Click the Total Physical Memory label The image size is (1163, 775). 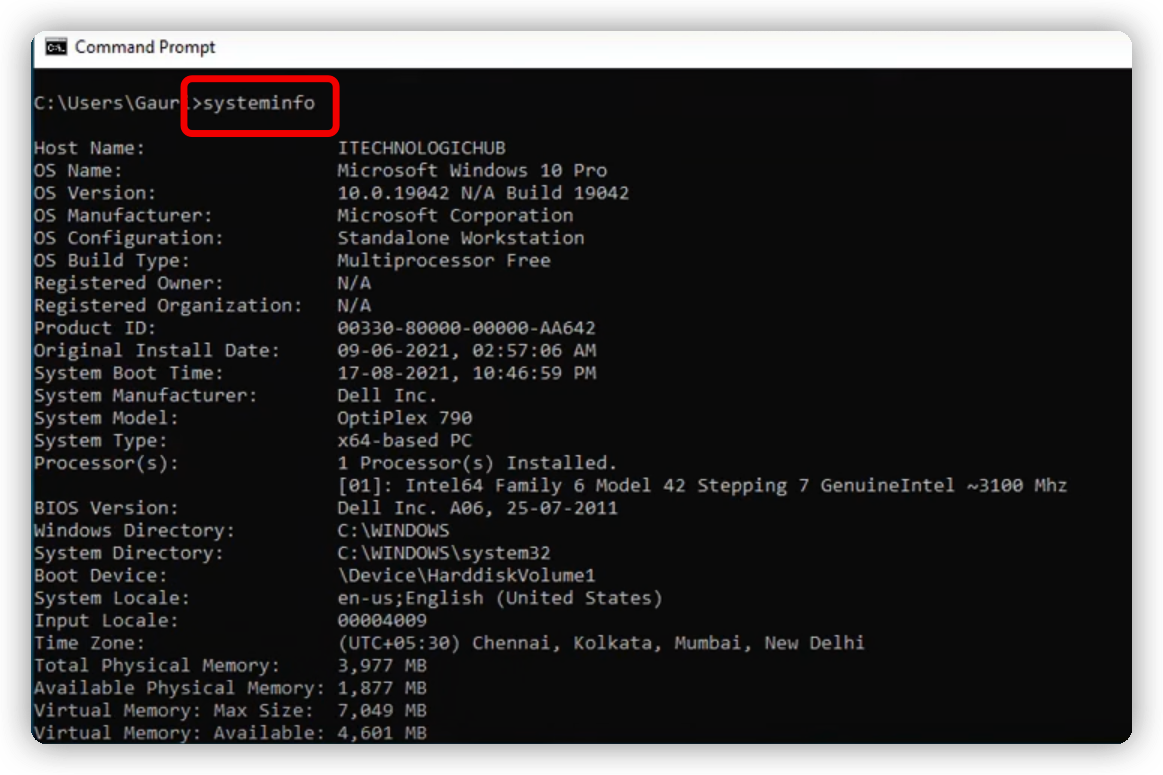(157, 666)
